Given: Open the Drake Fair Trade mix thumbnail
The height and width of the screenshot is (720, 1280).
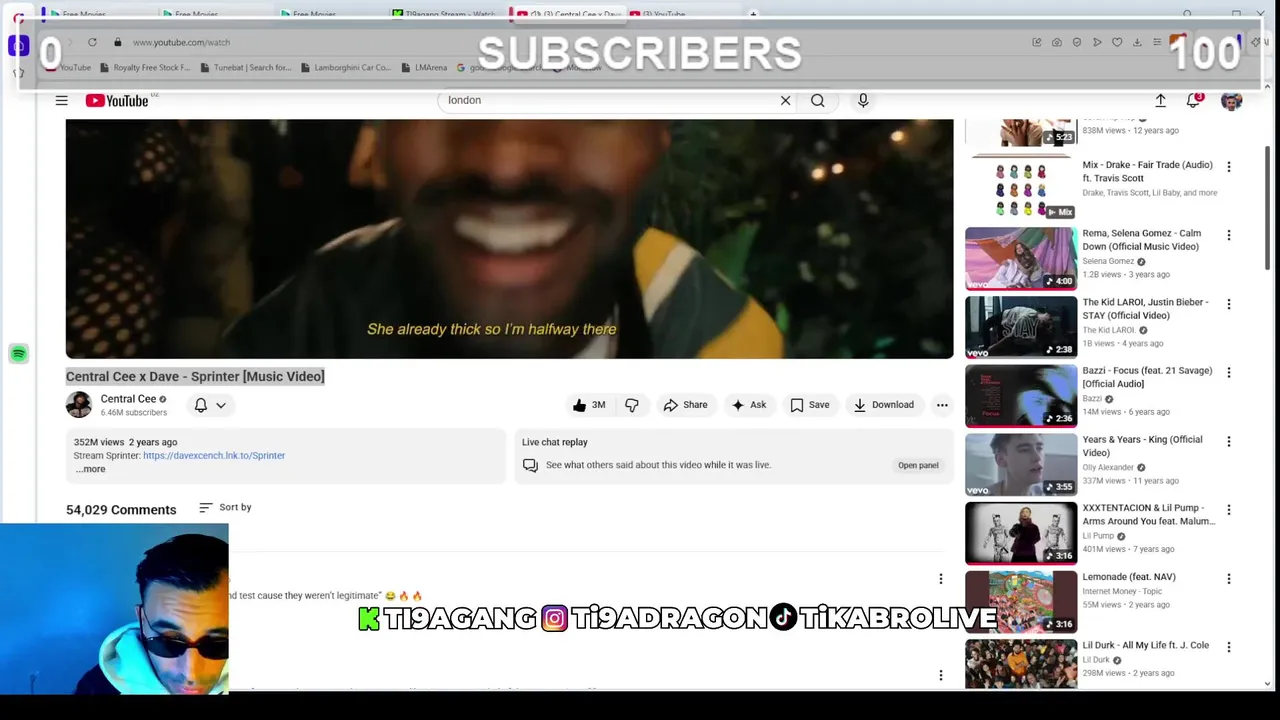Looking at the screenshot, I should 1021,187.
